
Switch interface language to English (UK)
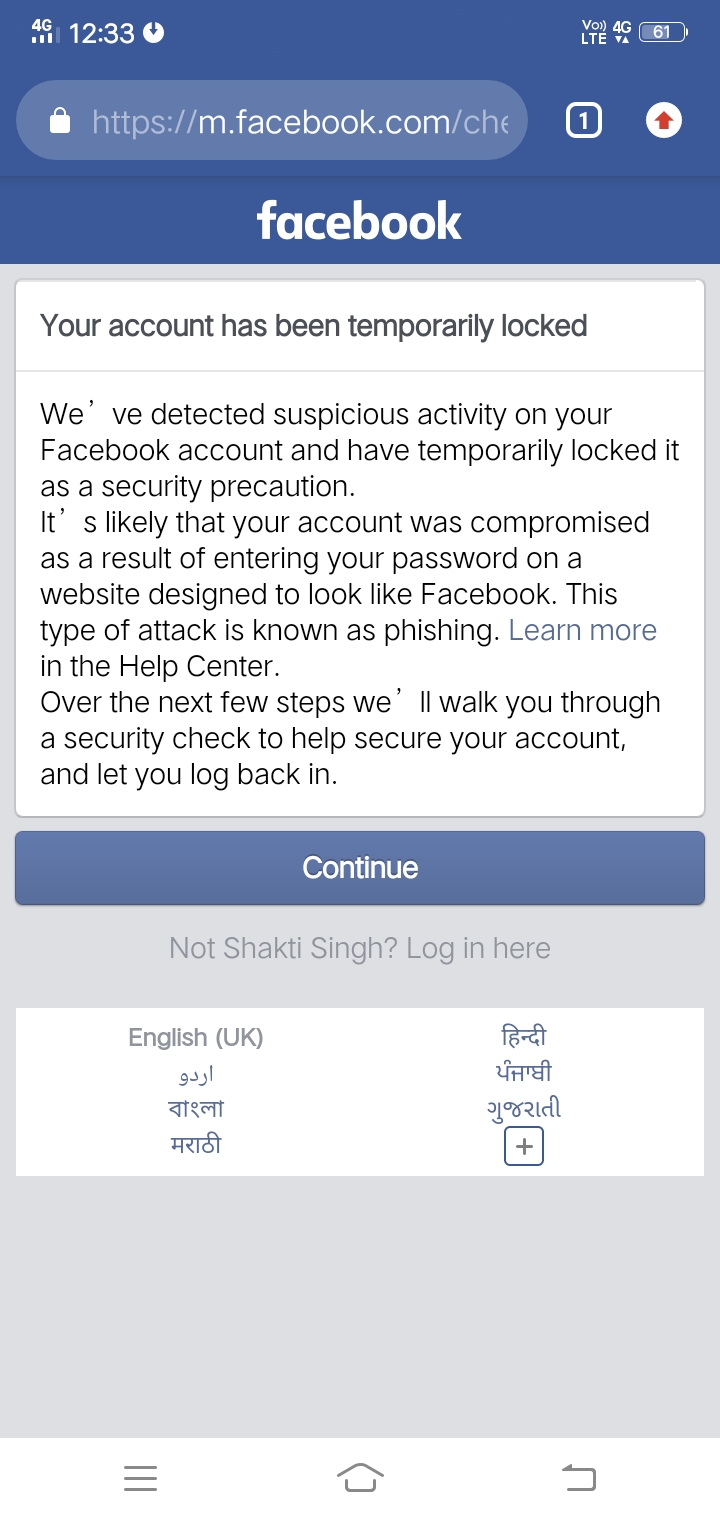click(196, 1038)
